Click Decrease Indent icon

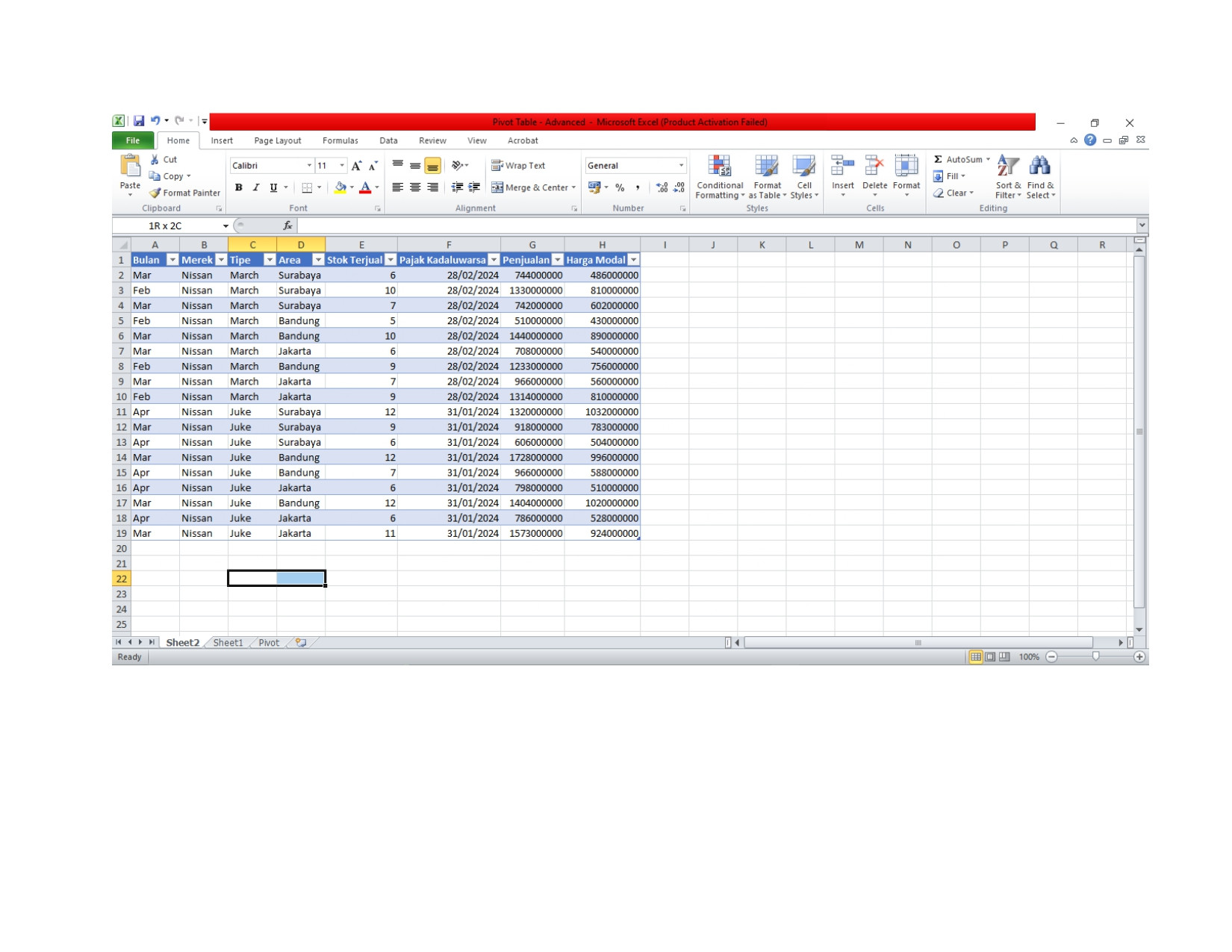click(458, 187)
